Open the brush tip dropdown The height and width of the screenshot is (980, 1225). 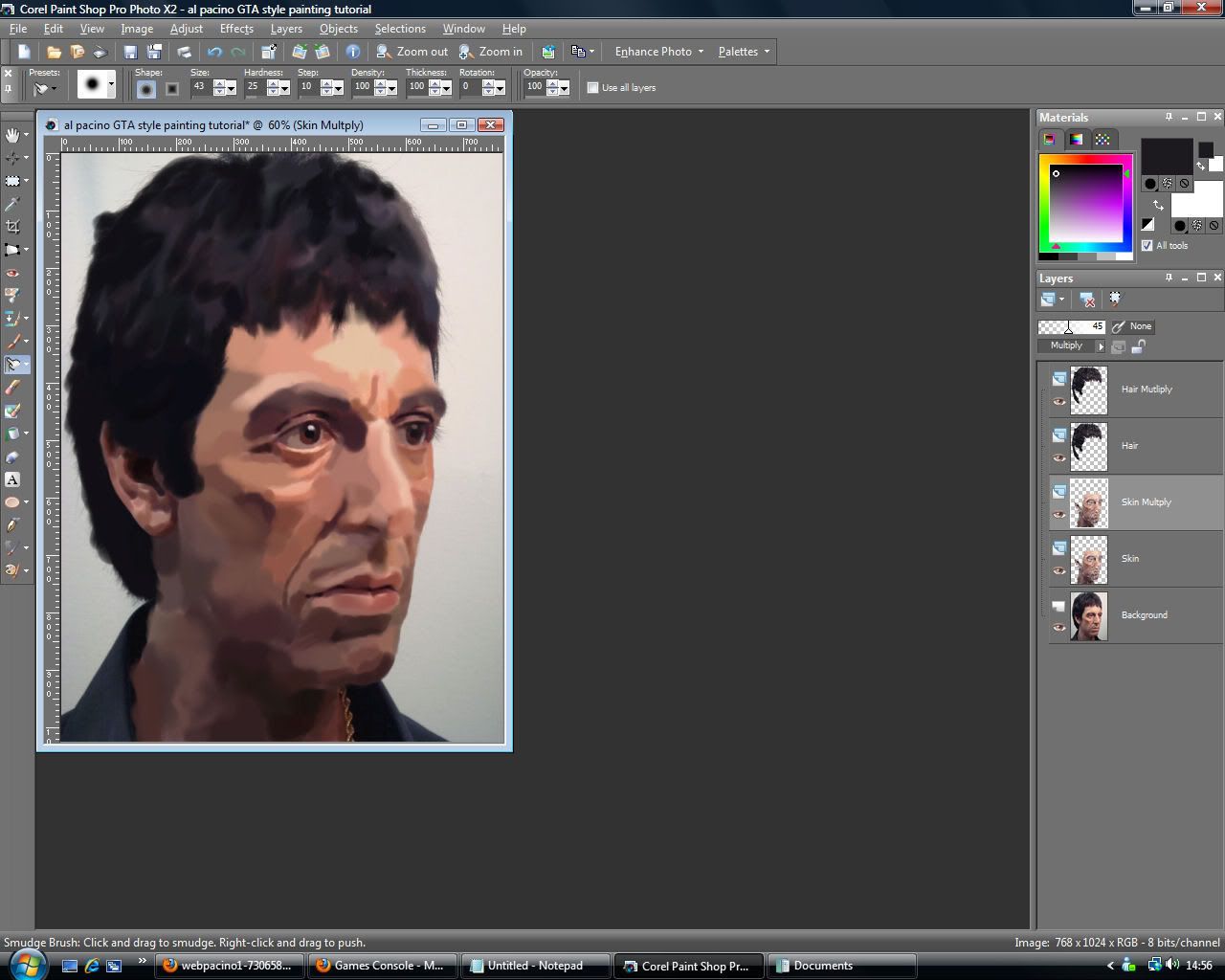click(x=111, y=85)
